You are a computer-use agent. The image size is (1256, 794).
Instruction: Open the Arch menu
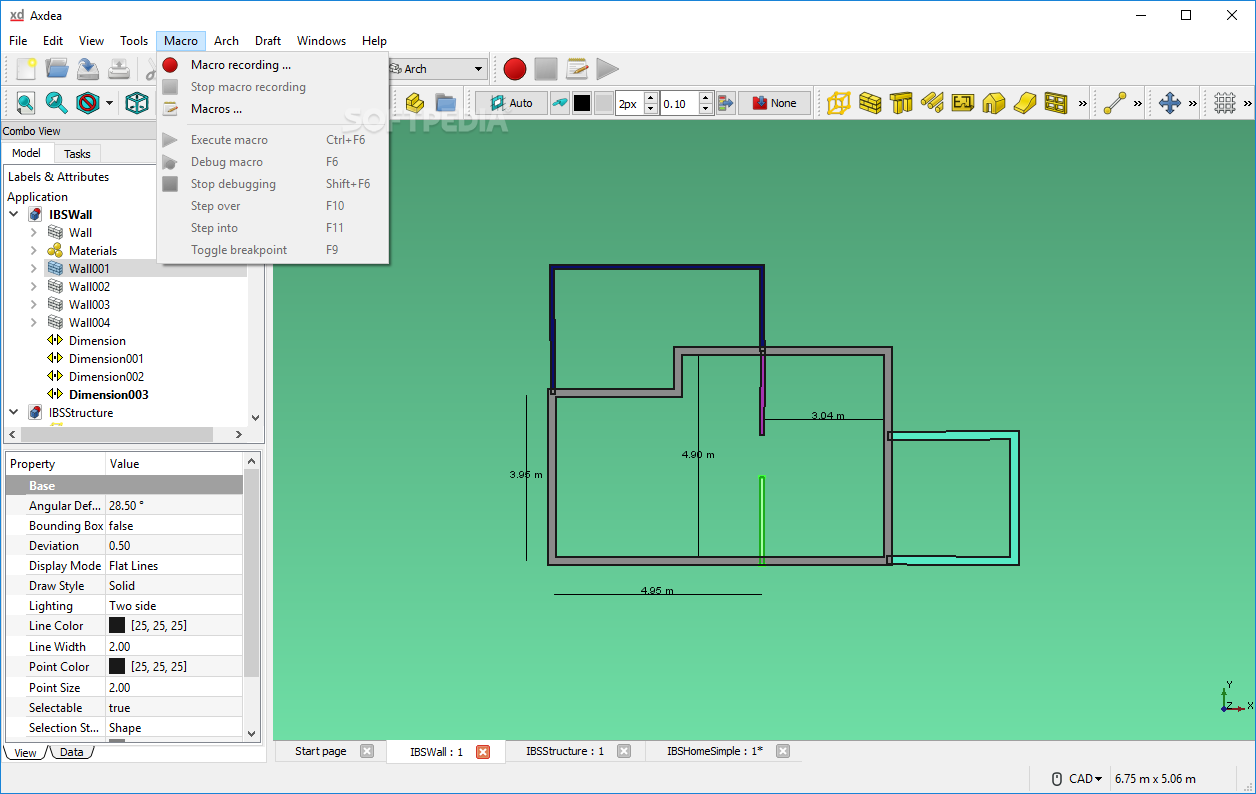pos(227,41)
